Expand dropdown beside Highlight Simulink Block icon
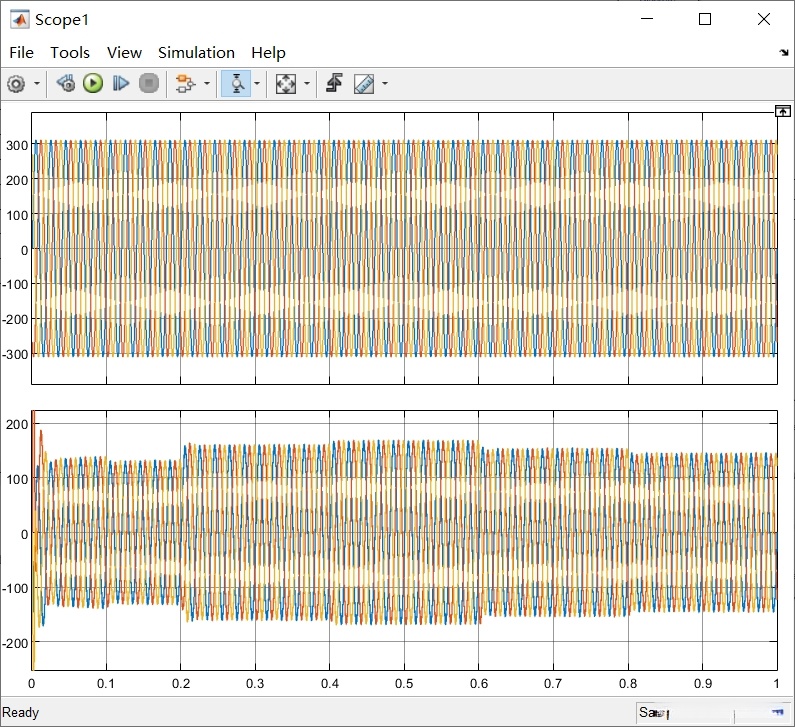The width and height of the screenshot is (795, 727). 206,84
